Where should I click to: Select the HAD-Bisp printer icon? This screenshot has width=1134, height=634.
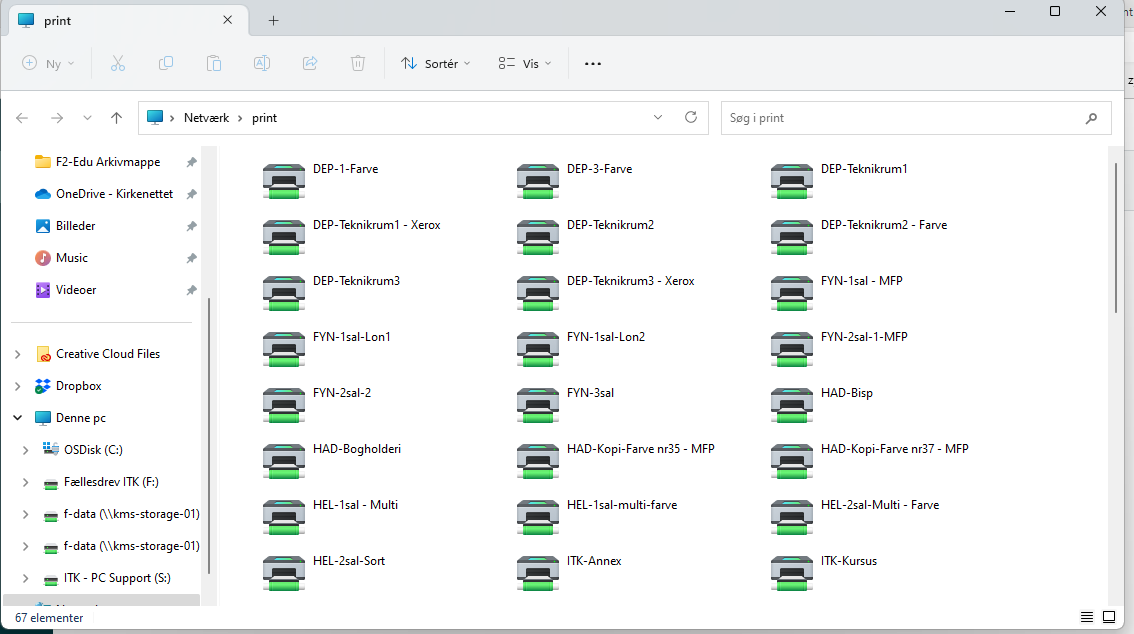pos(791,405)
